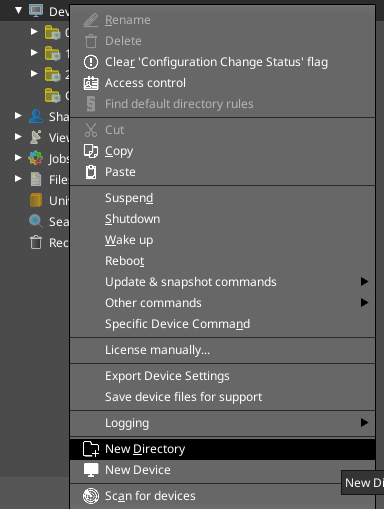Screen dimensions: 384x509
Task: Click the first device folder icon
Action: click(x=52, y=32)
